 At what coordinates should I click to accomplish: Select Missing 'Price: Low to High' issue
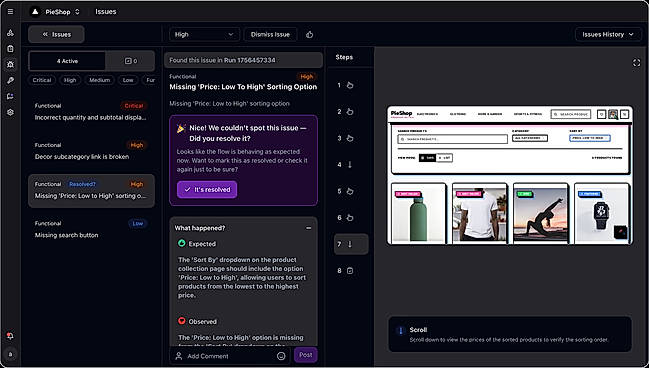91,190
